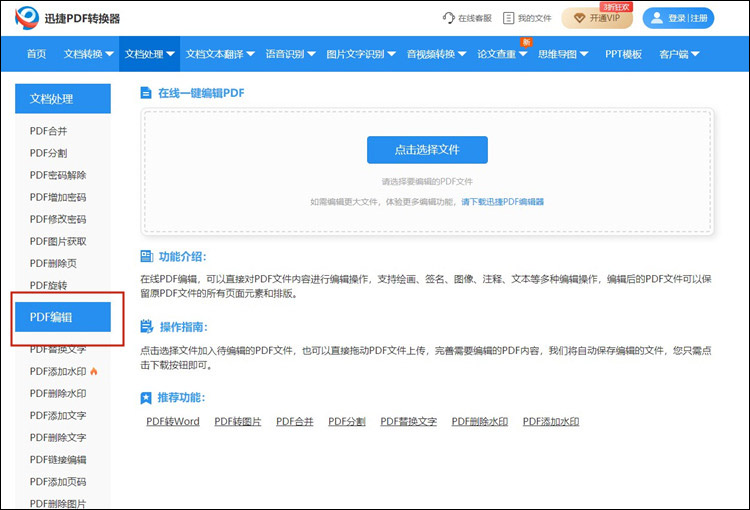The height and width of the screenshot is (510, 750).
Task: Click the user avatar icon
Action: [657, 18]
